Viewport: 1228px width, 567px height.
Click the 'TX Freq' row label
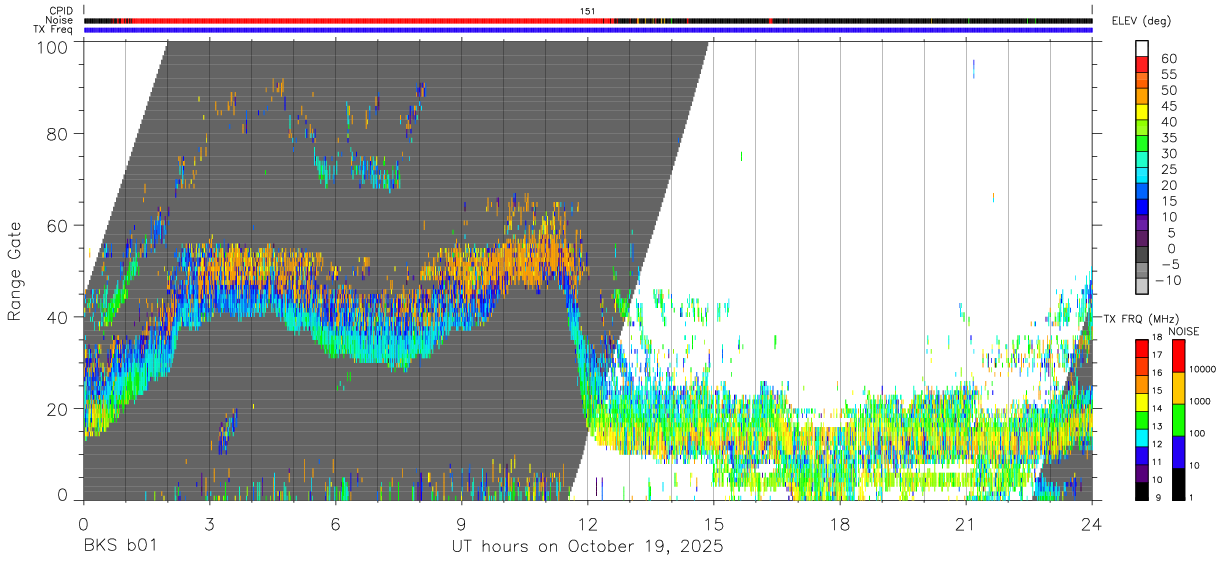pos(53,30)
